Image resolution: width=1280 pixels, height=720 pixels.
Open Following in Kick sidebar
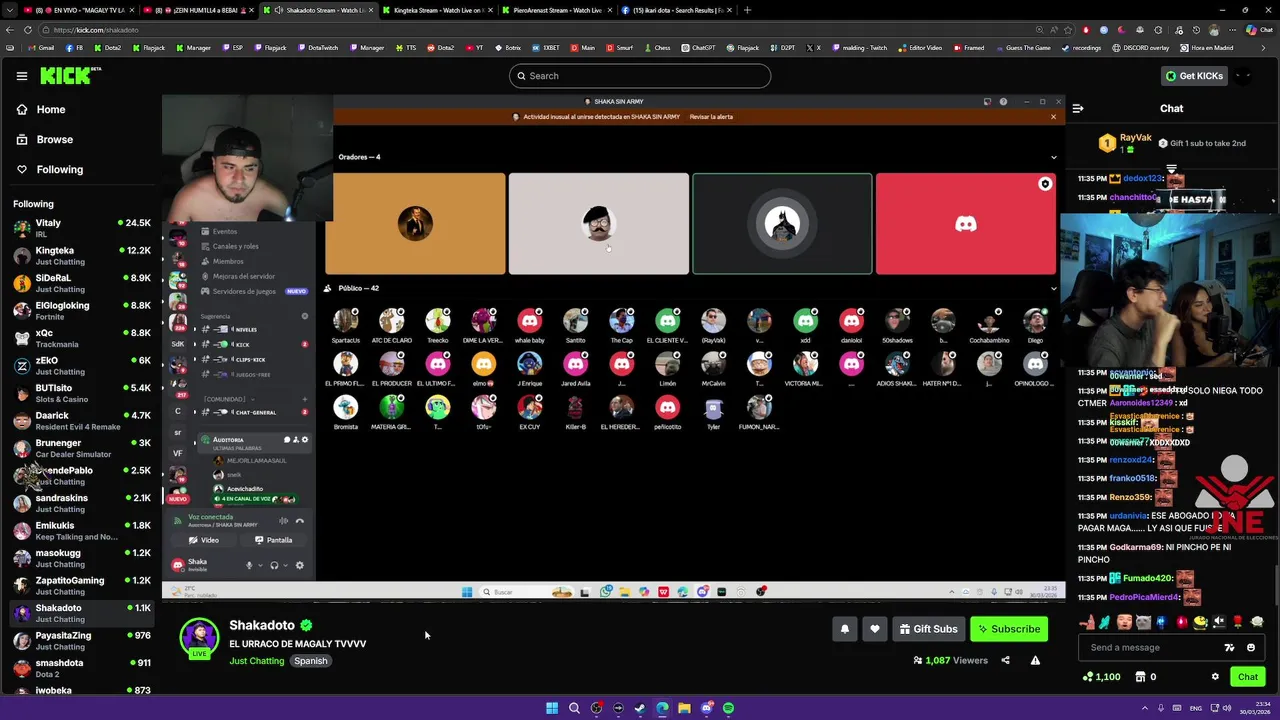pos(60,170)
